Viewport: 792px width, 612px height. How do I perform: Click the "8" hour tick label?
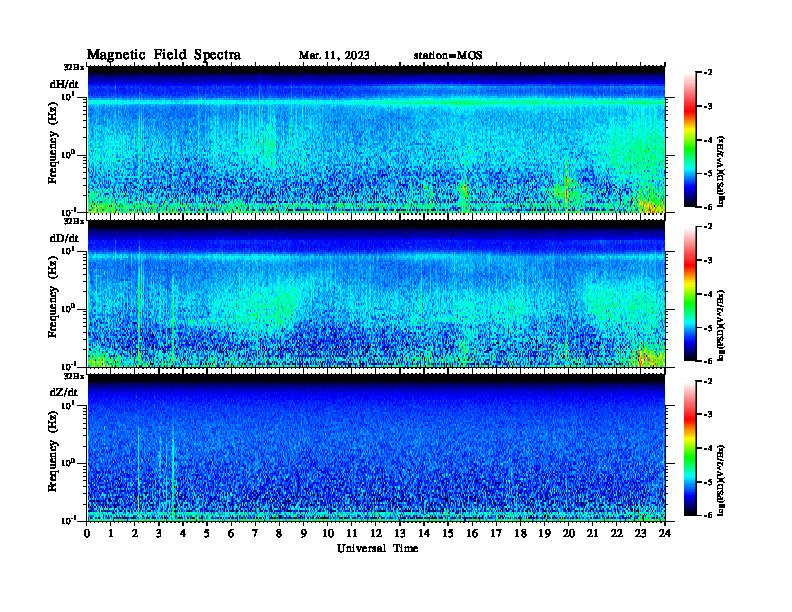[279, 534]
